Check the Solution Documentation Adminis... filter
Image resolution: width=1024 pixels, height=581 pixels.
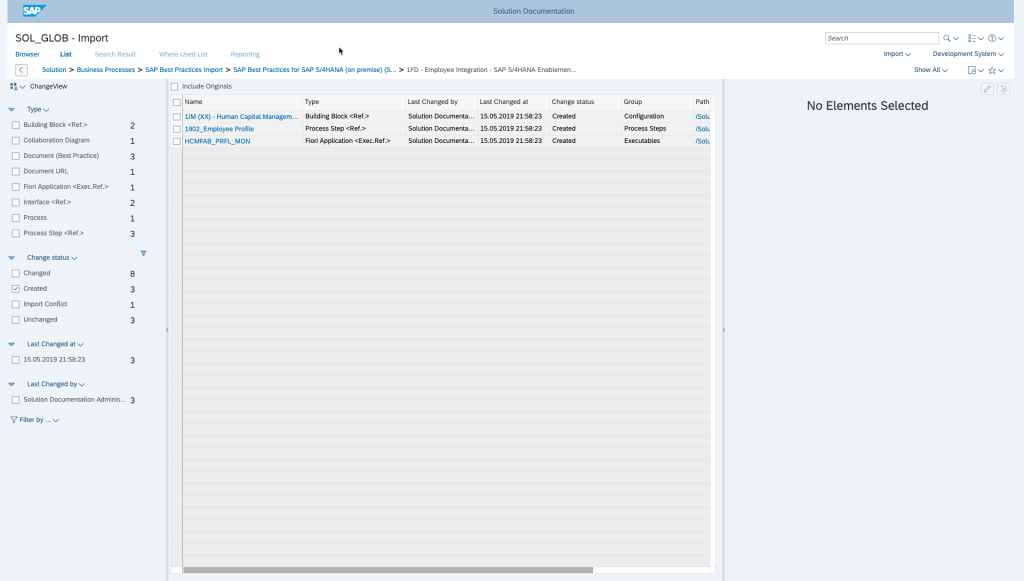tap(16, 400)
